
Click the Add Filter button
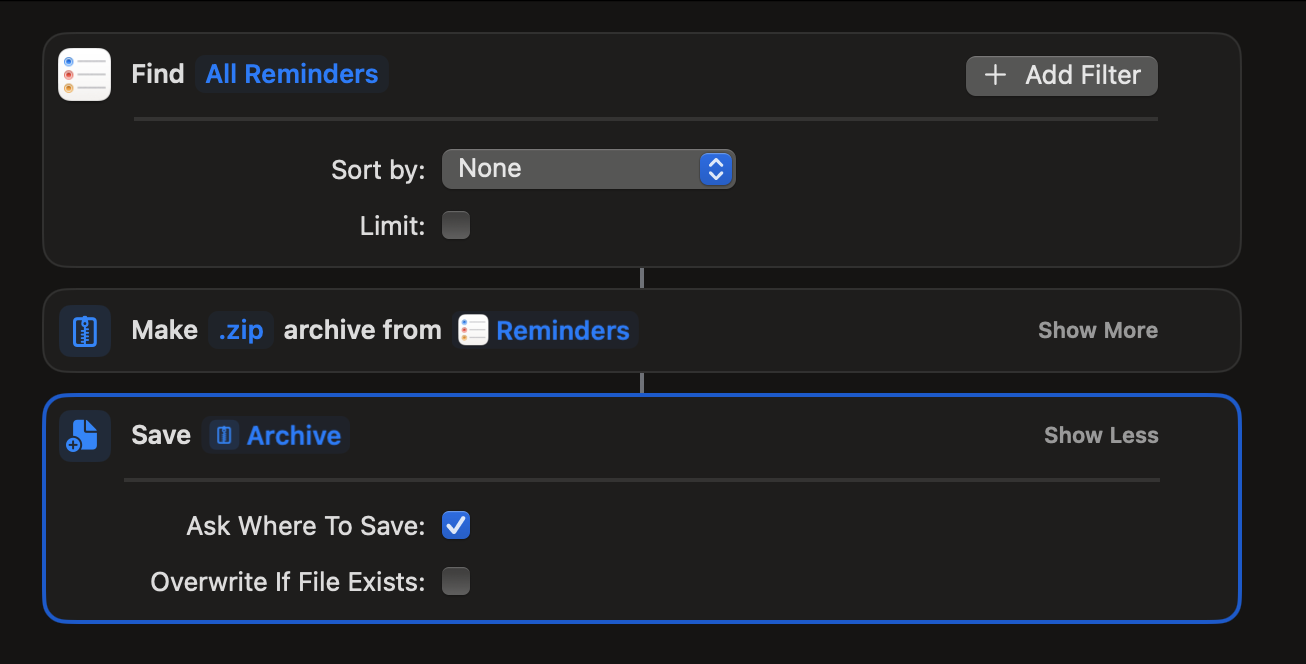point(1061,76)
